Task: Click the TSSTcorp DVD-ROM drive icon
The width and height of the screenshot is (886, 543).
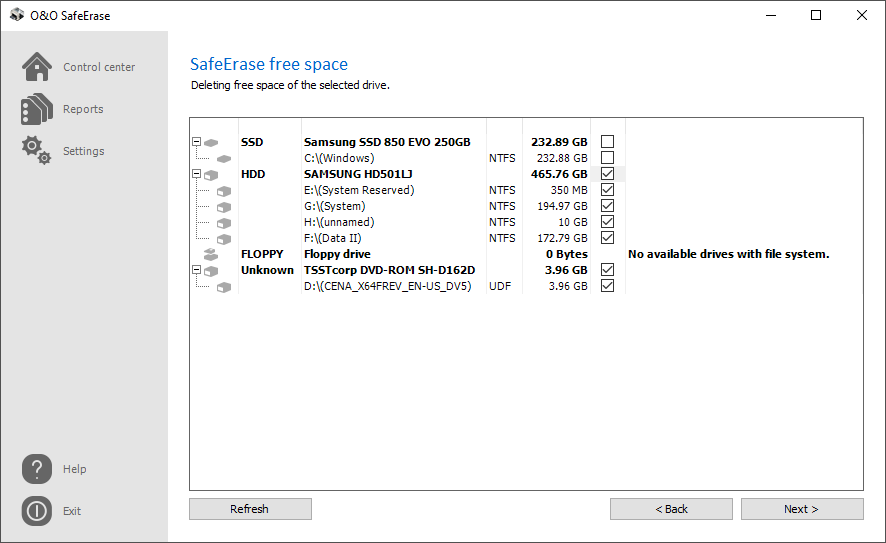Action: 211,271
